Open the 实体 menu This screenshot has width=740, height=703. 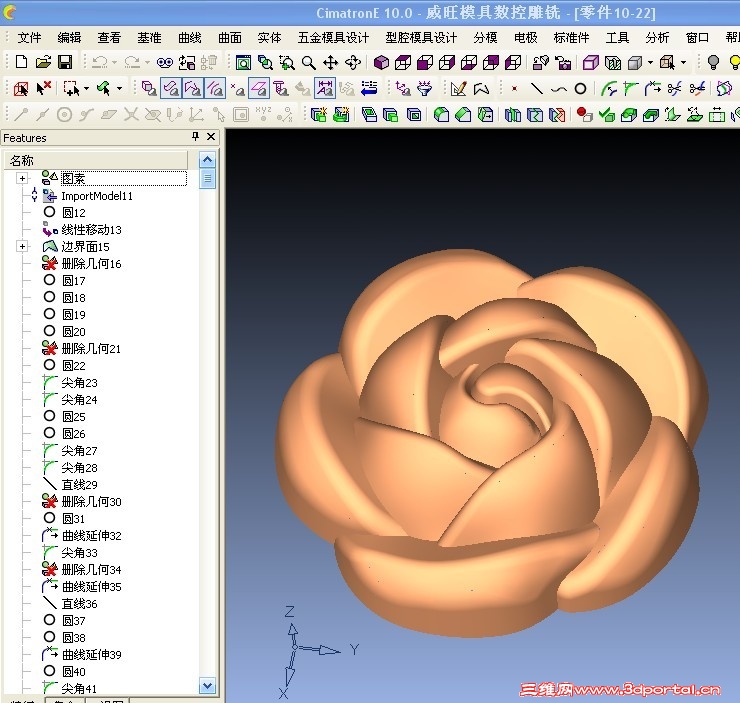tap(269, 38)
